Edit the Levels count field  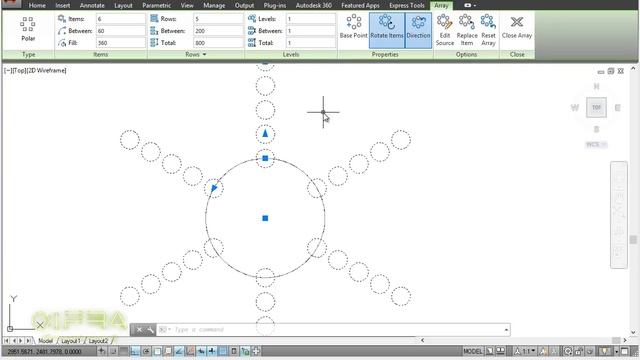coord(311,19)
